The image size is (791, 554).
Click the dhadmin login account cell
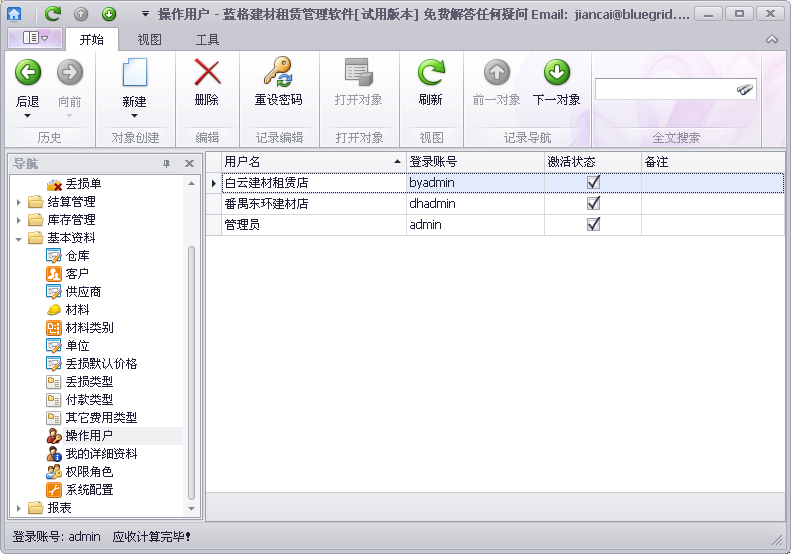pyautogui.click(x=475, y=204)
